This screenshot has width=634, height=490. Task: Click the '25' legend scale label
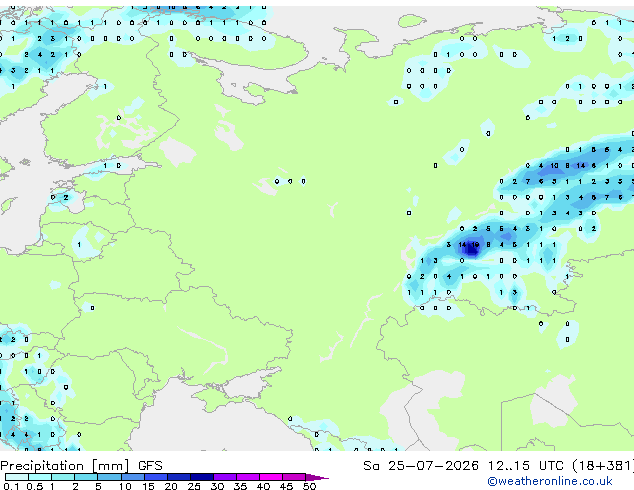click(194, 486)
